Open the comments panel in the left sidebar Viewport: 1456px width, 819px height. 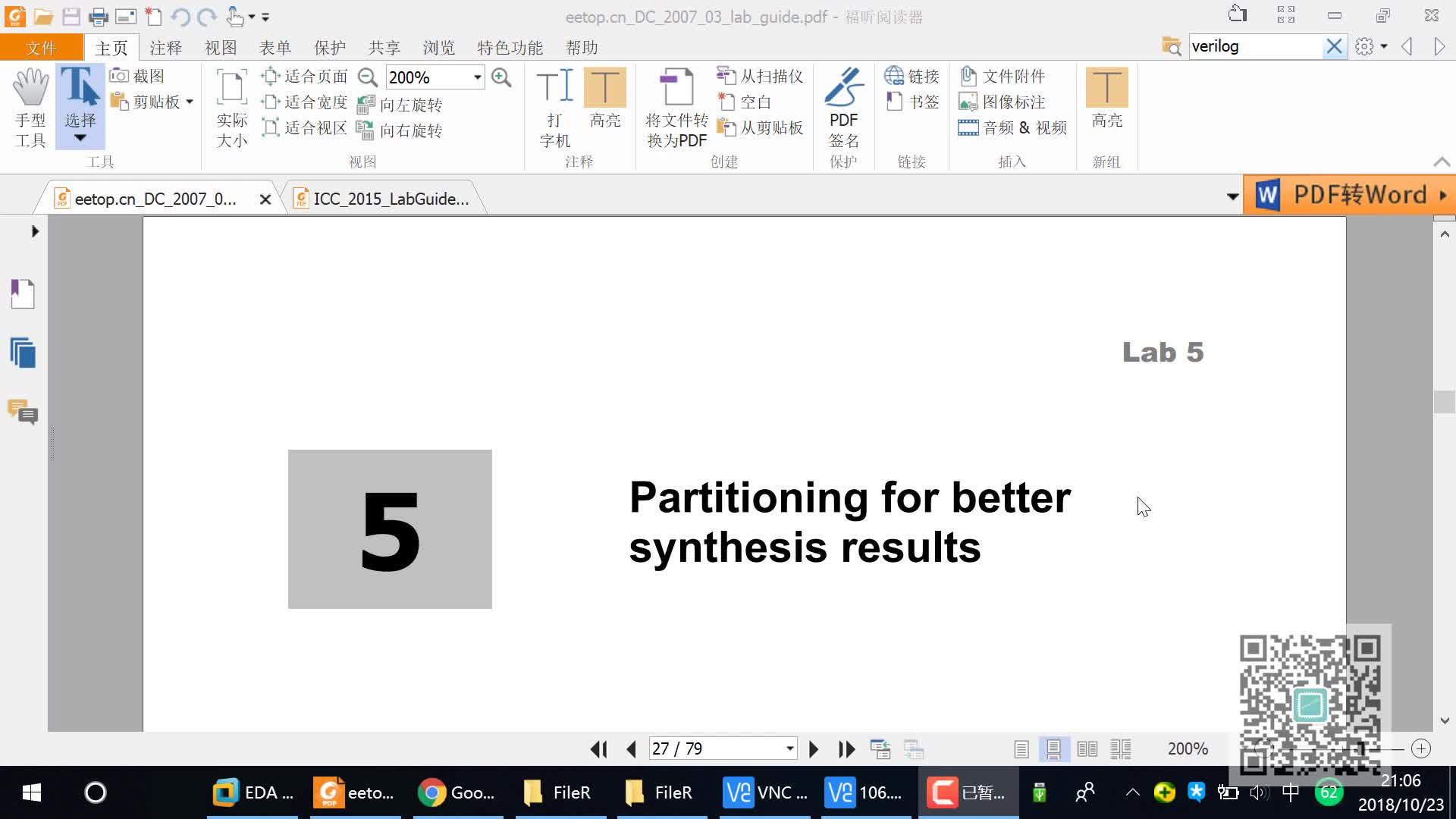[22, 413]
